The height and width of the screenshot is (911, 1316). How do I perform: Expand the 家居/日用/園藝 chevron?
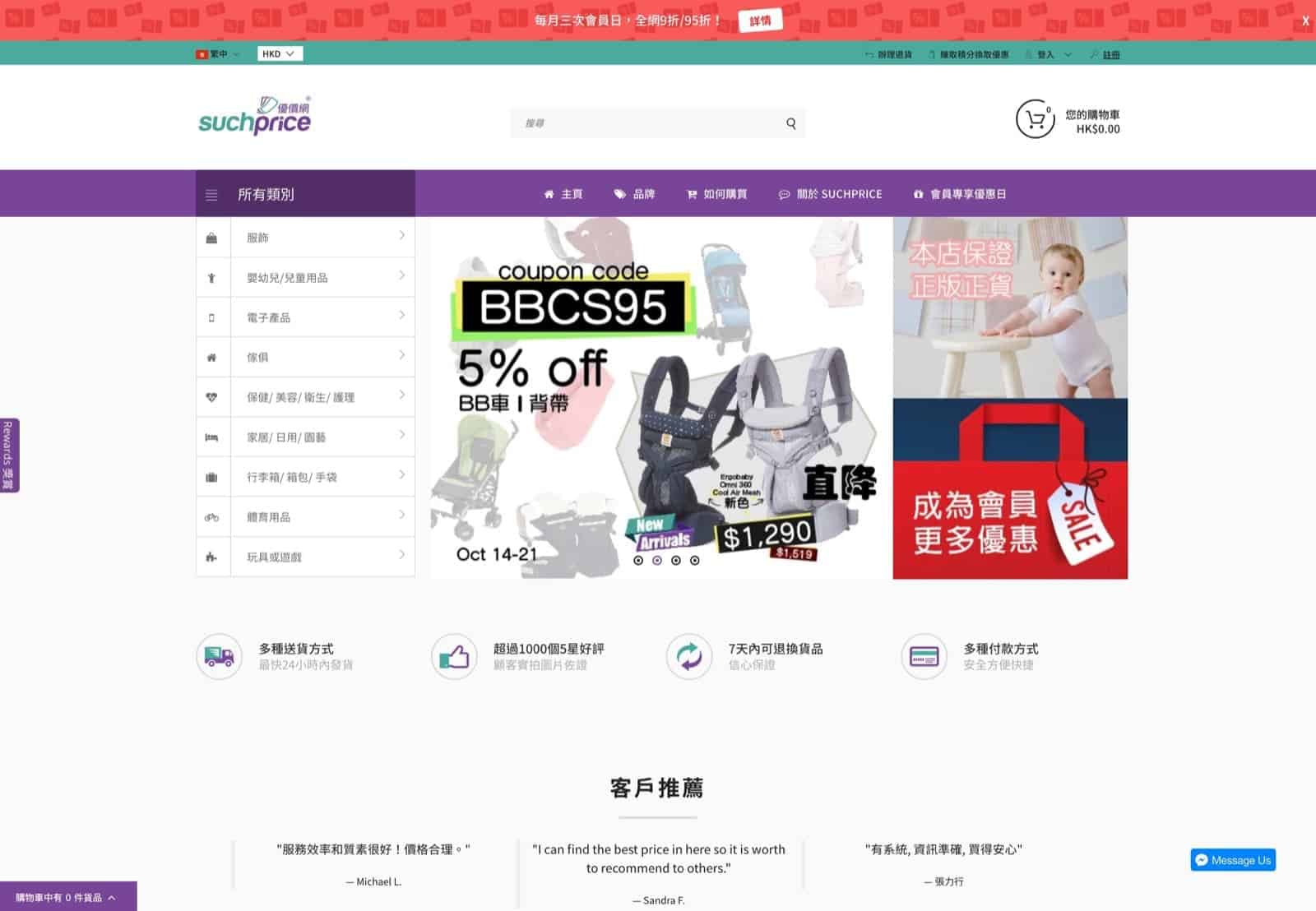(x=401, y=435)
